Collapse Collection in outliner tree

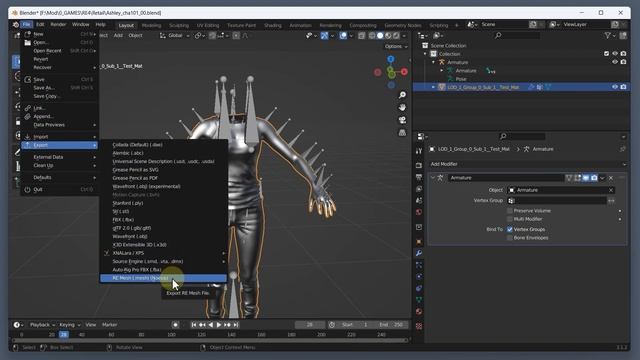tap(425, 54)
